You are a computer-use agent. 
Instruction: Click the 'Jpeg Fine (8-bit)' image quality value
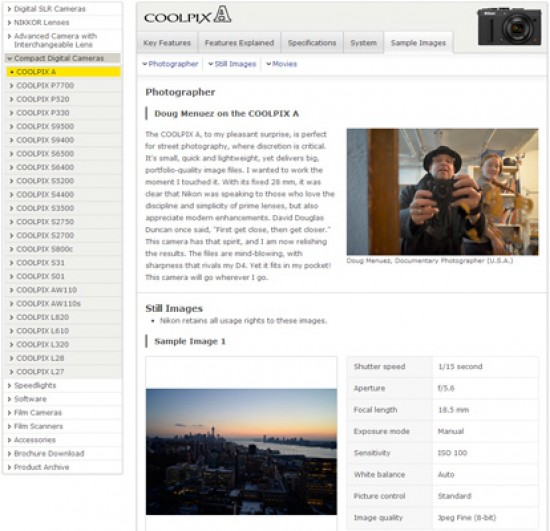pos(467,518)
